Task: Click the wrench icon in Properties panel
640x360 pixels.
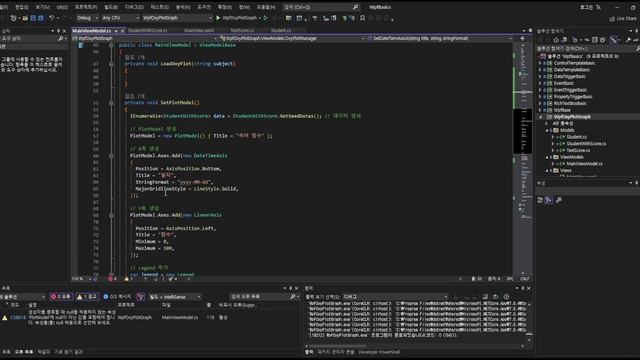Action: click(558, 200)
